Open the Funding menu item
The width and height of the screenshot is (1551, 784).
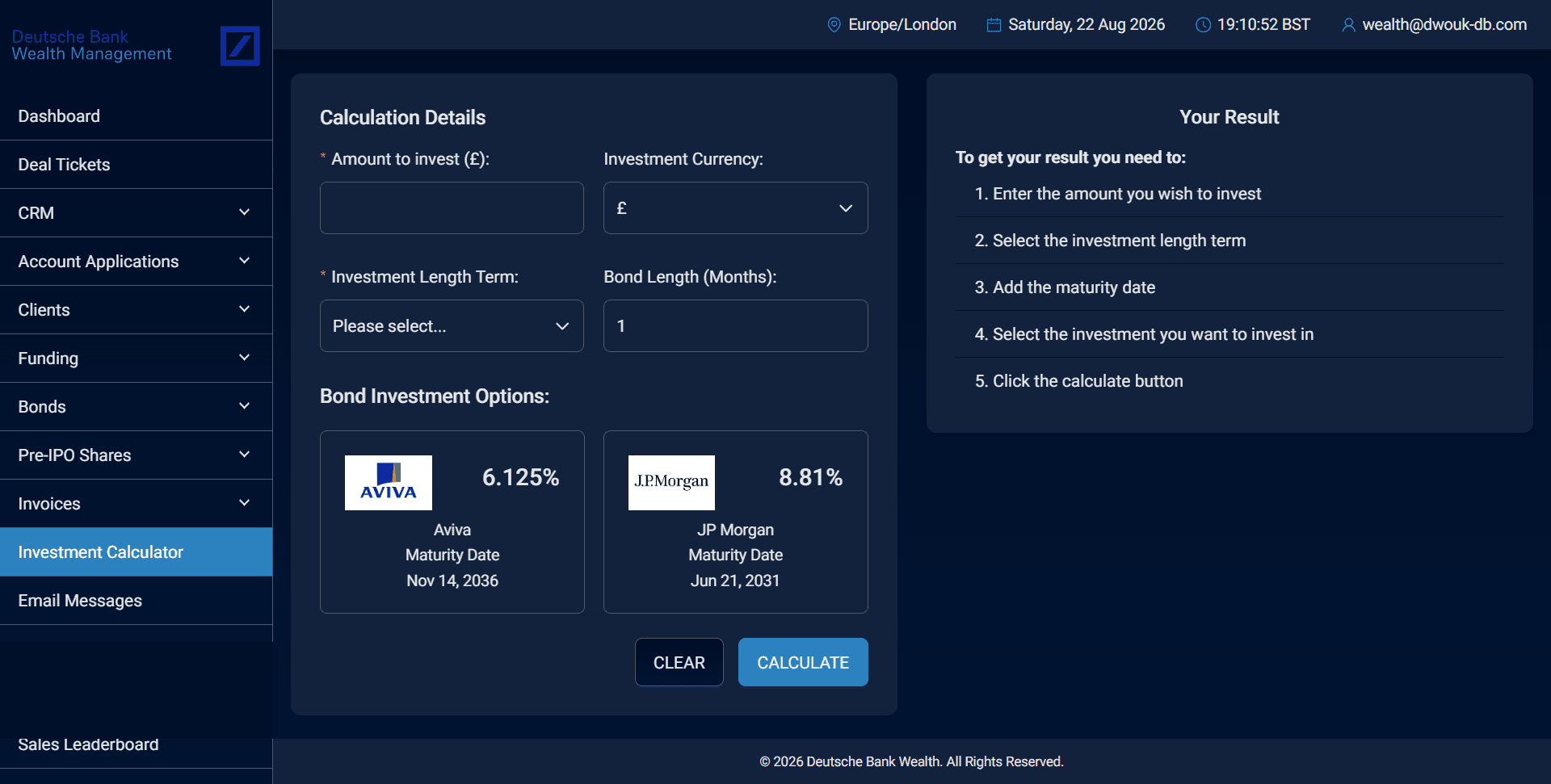tap(136, 358)
